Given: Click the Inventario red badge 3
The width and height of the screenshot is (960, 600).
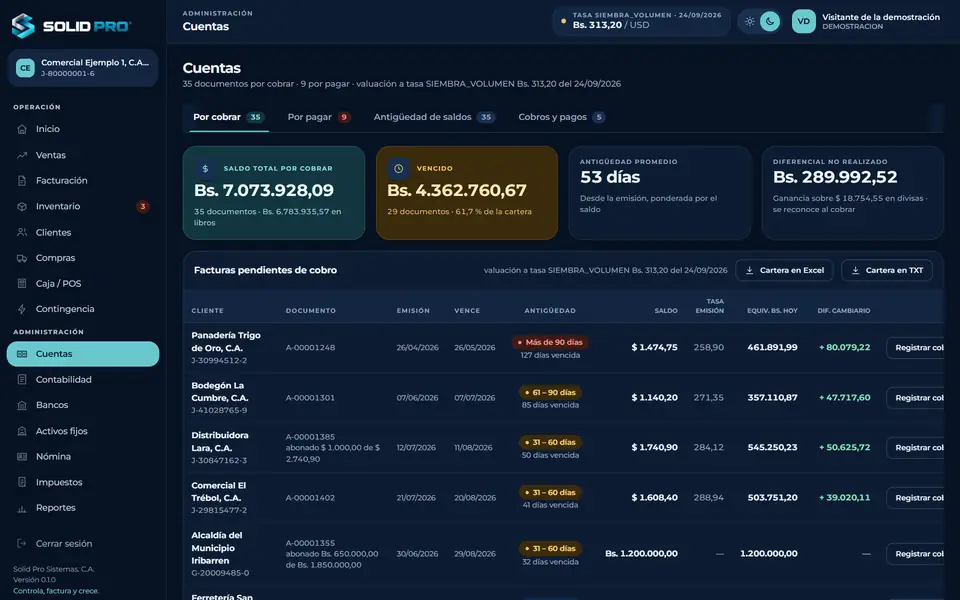Looking at the screenshot, I should click(143, 206).
